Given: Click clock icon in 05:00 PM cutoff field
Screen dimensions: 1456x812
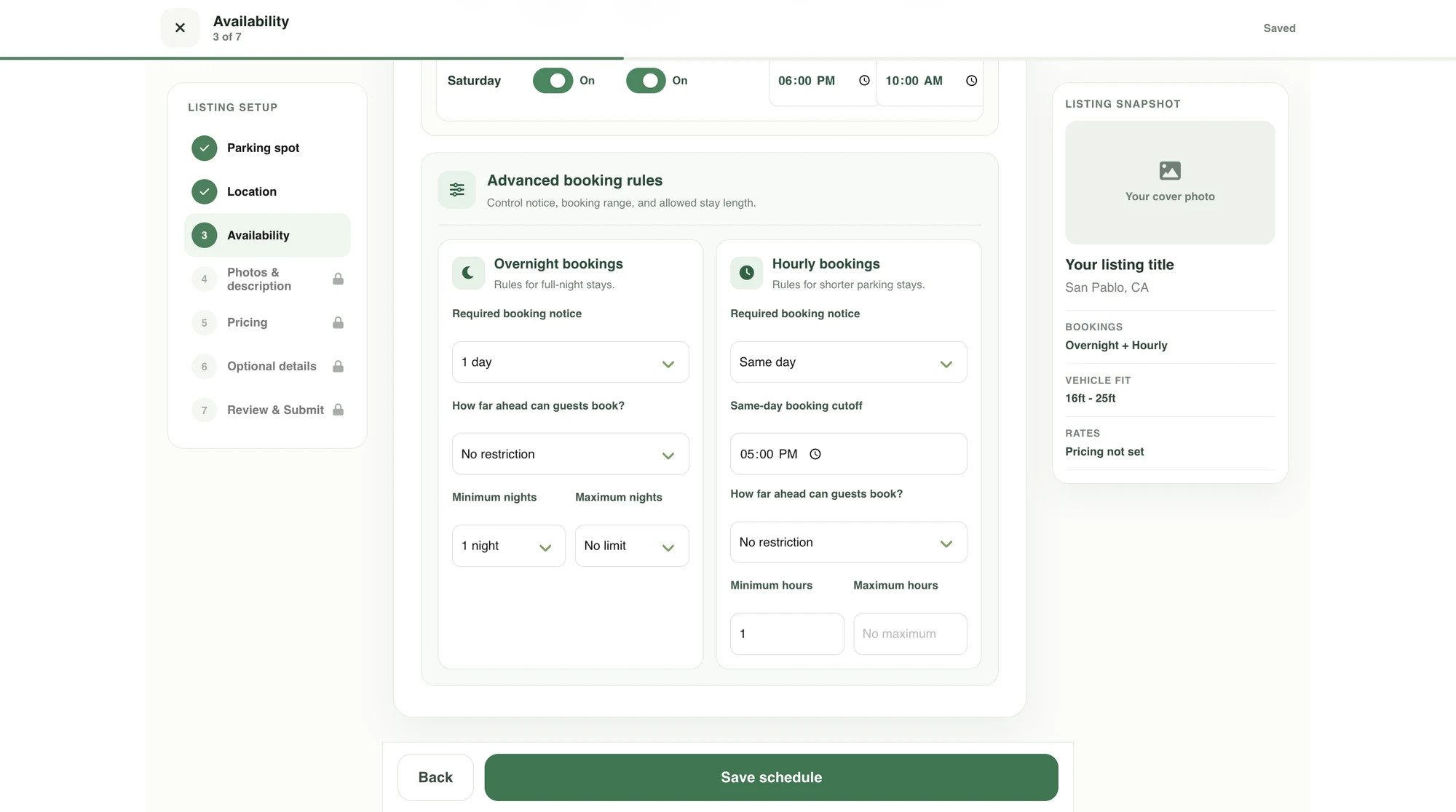Looking at the screenshot, I should click(815, 454).
